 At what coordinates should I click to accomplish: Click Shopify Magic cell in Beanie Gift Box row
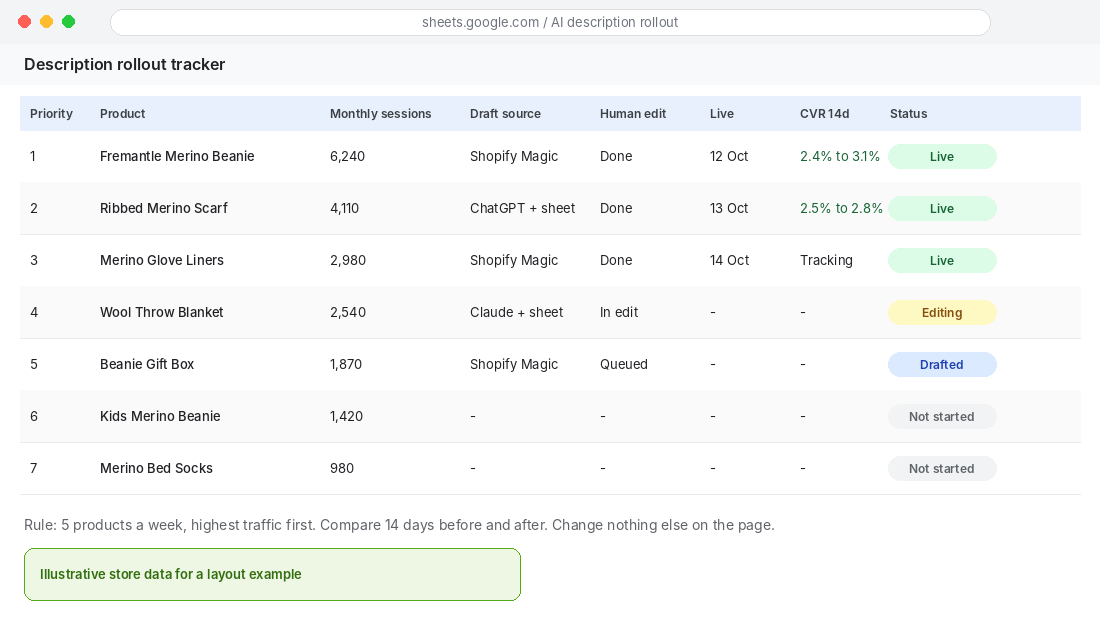(x=514, y=364)
